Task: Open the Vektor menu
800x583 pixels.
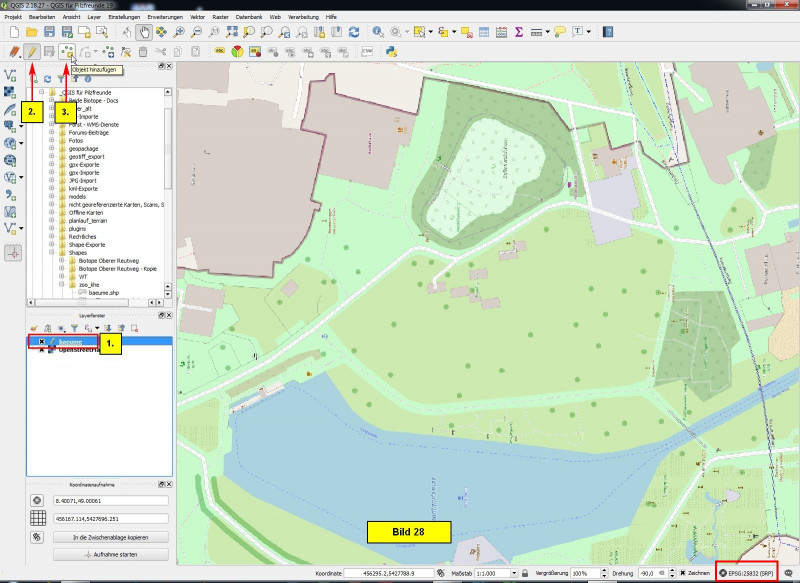Action: 196,18
